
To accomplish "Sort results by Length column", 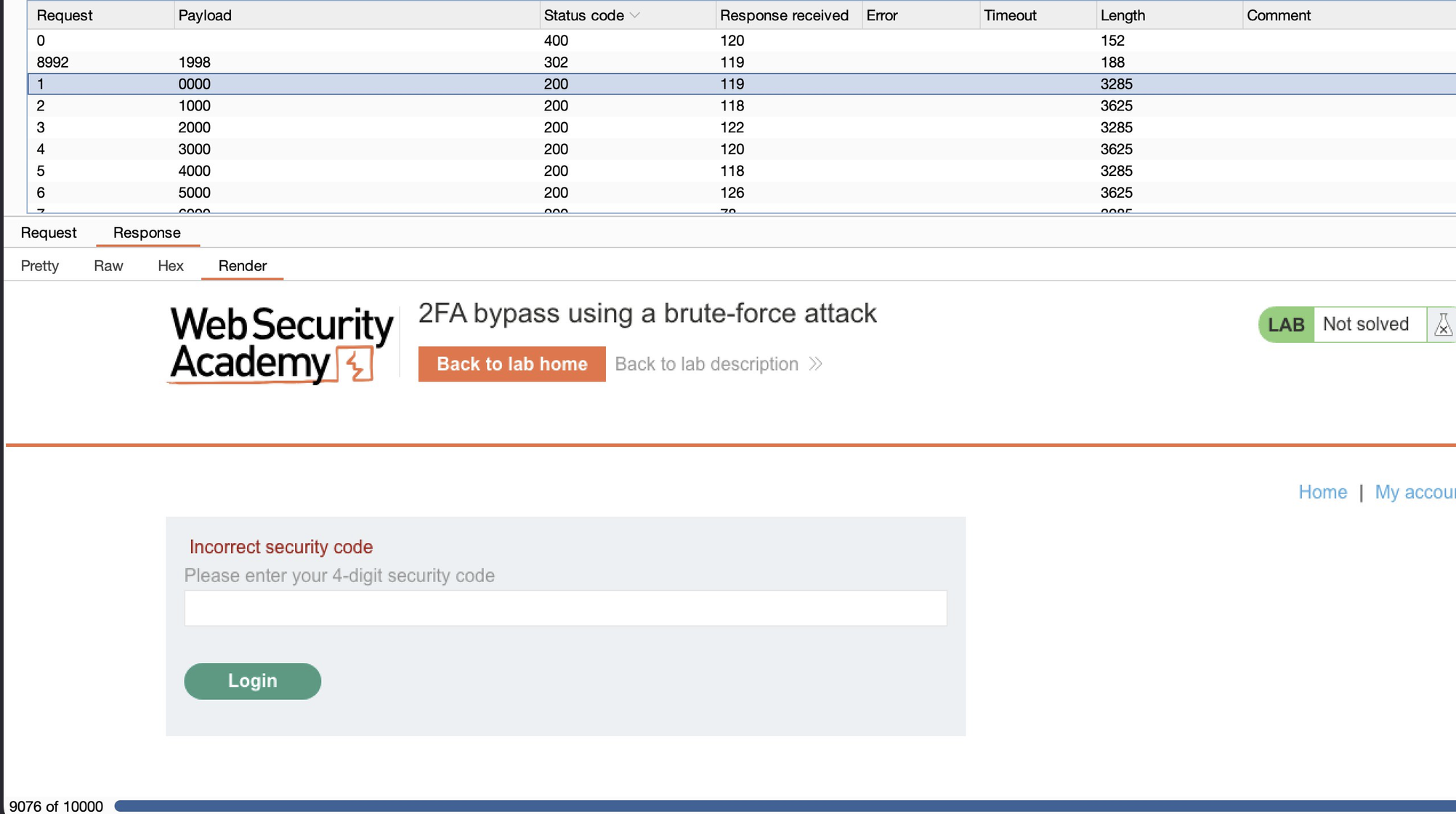I will (1123, 15).
